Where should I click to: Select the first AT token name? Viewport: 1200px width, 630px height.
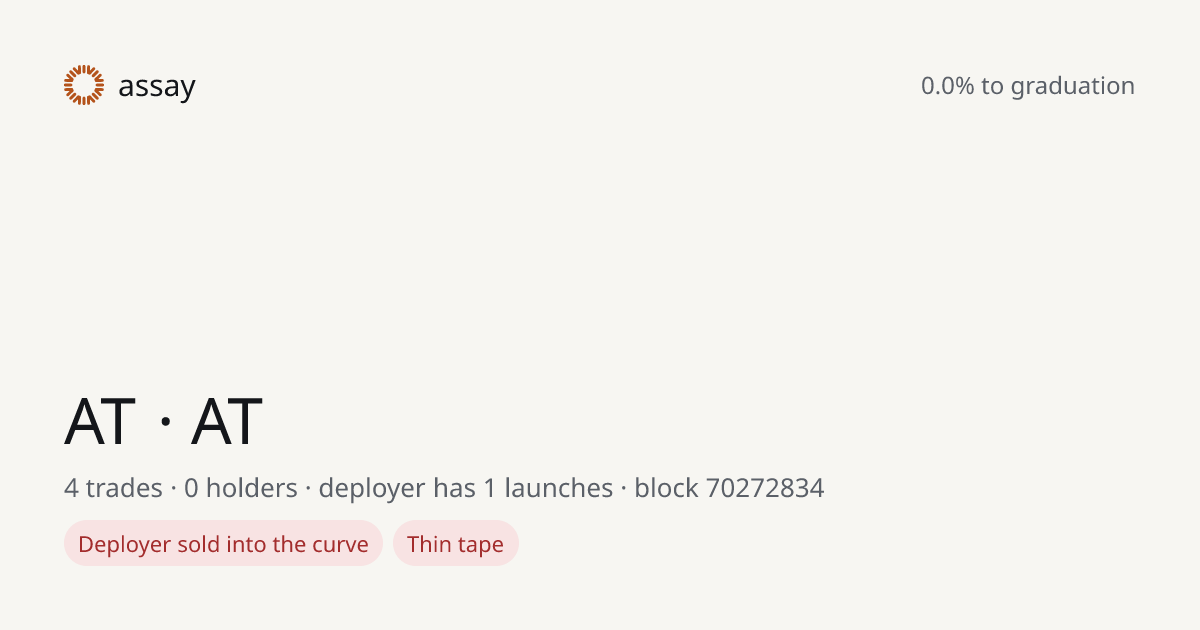[x=100, y=421]
